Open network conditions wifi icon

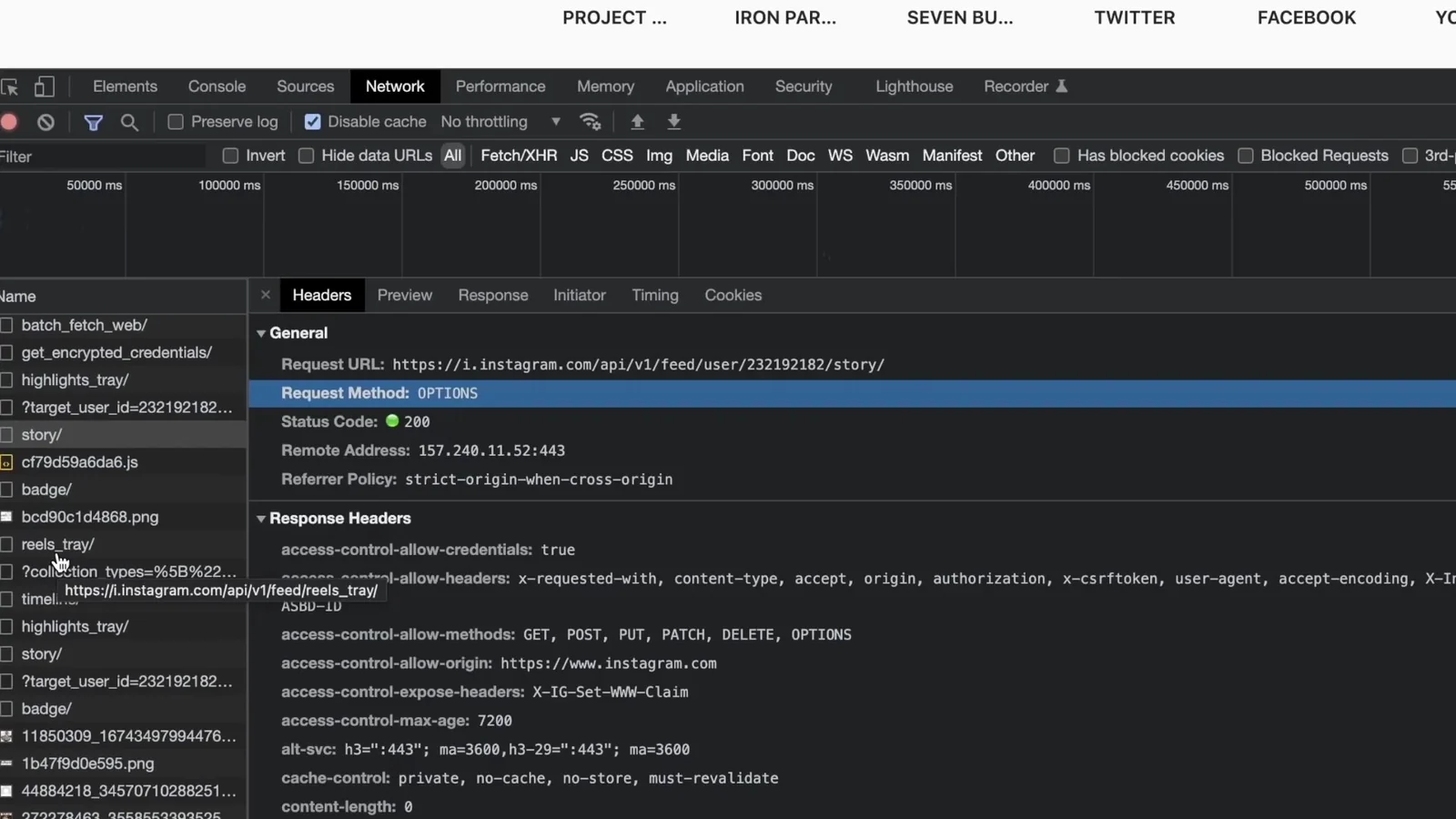pos(591,122)
